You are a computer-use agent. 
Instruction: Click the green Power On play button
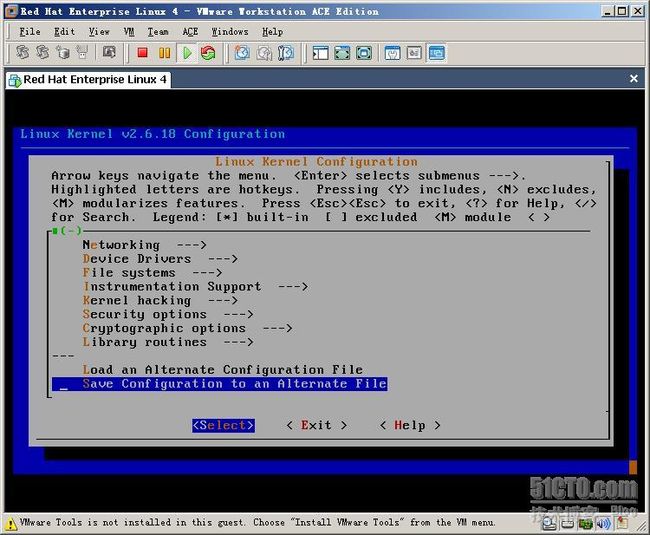(187, 53)
